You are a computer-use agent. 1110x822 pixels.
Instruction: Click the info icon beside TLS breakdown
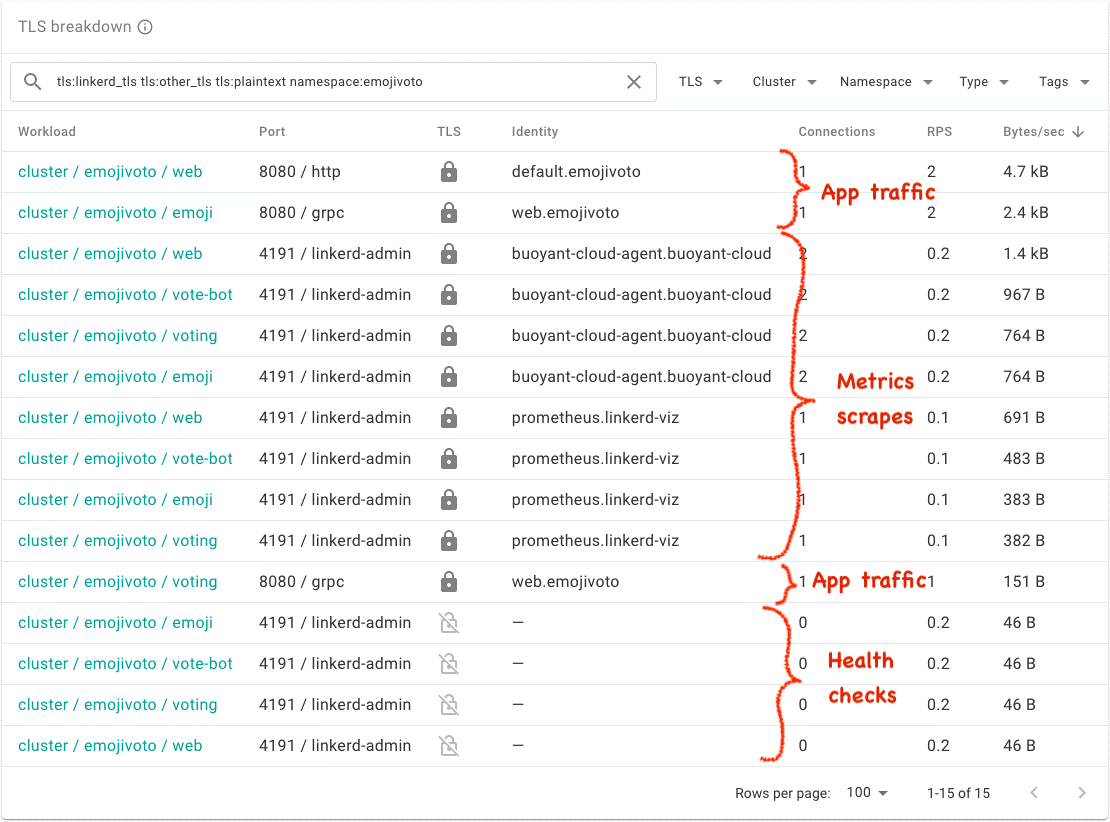point(145,27)
